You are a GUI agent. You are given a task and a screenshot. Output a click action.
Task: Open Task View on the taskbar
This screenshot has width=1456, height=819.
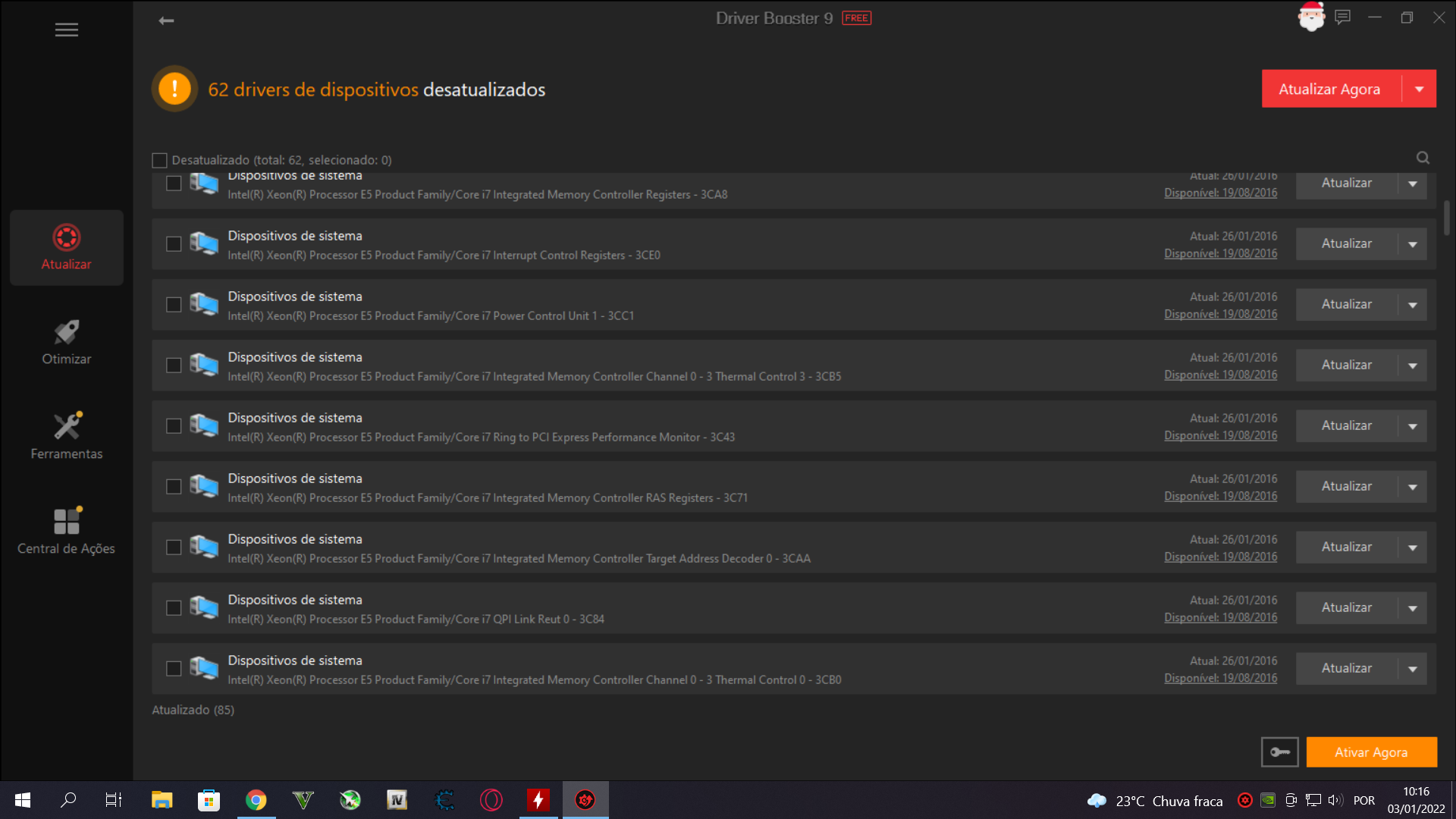pyautogui.click(x=114, y=800)
